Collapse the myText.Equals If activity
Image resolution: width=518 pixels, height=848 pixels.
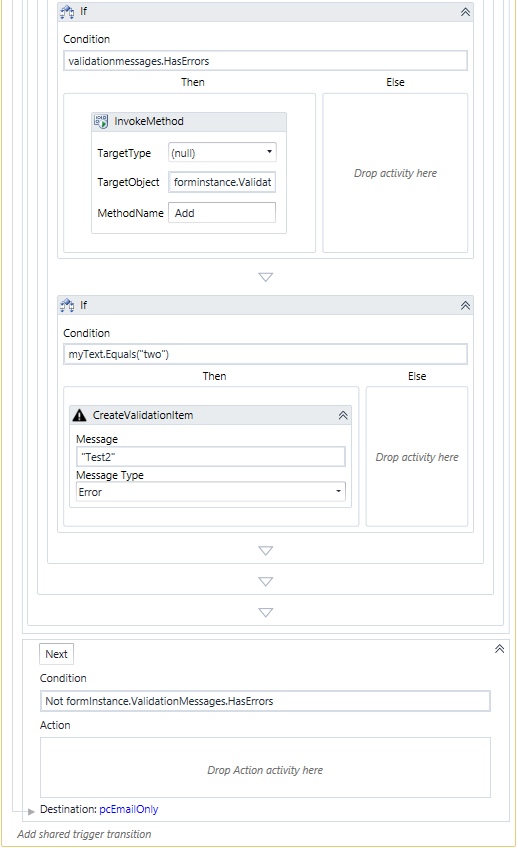point(465,306)
